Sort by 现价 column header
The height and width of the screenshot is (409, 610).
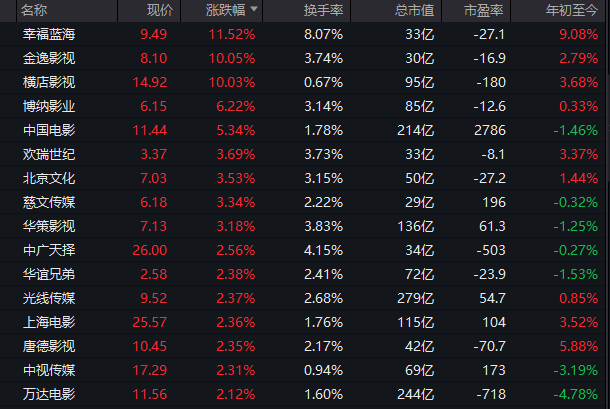(x=160, y=10)
